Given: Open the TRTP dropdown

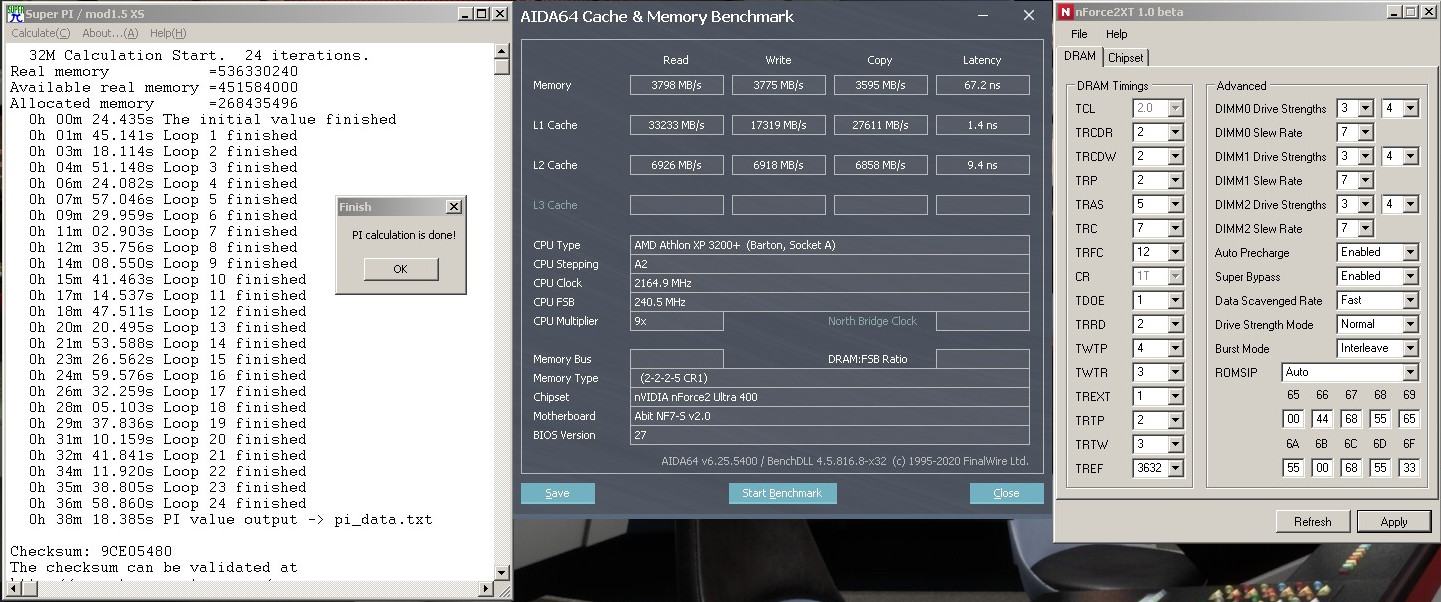Looking at the screenshot, I should pos(1175,420).
